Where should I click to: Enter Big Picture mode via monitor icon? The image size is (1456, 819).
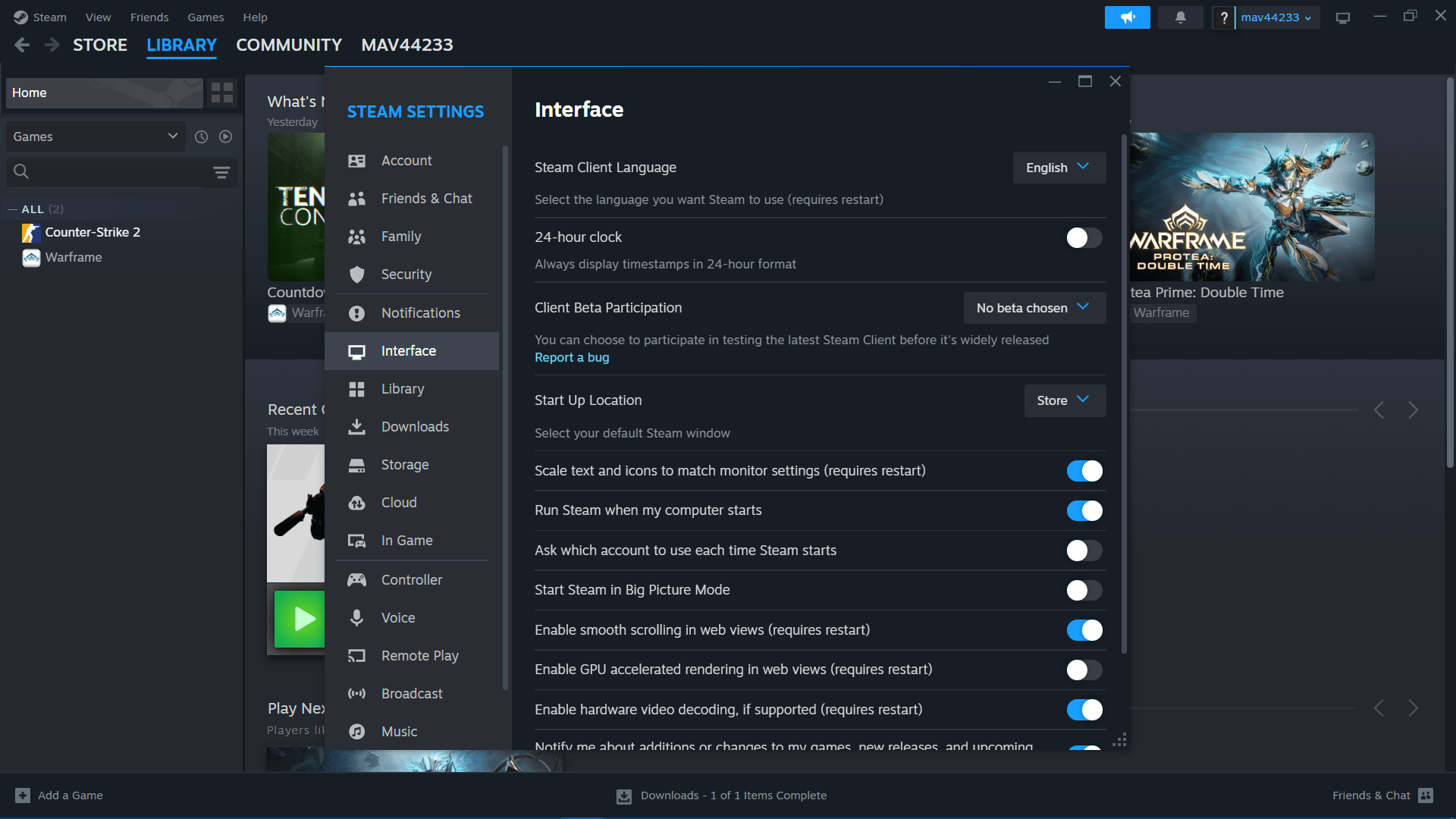point(1343,17)
